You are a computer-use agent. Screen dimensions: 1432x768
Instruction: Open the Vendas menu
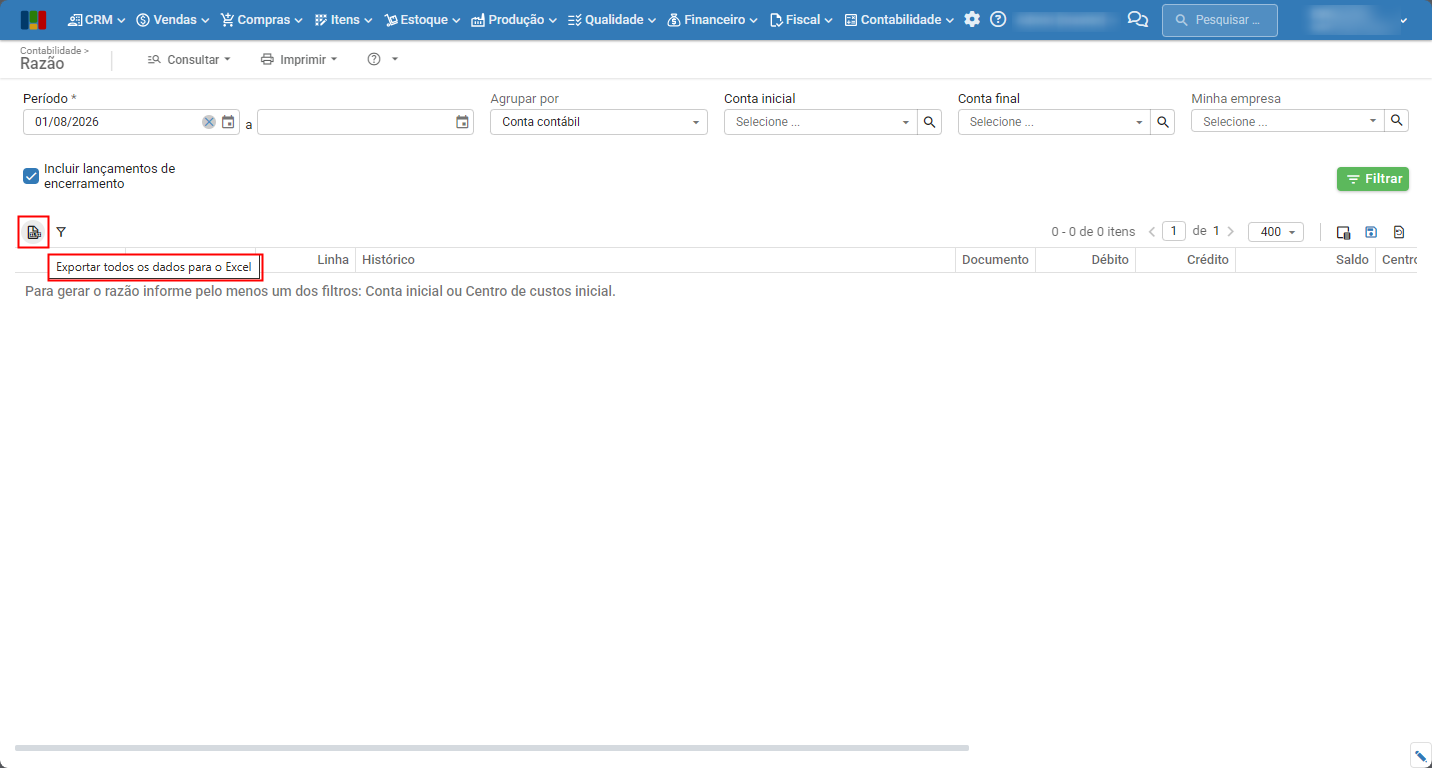click(x=173, y=19)
